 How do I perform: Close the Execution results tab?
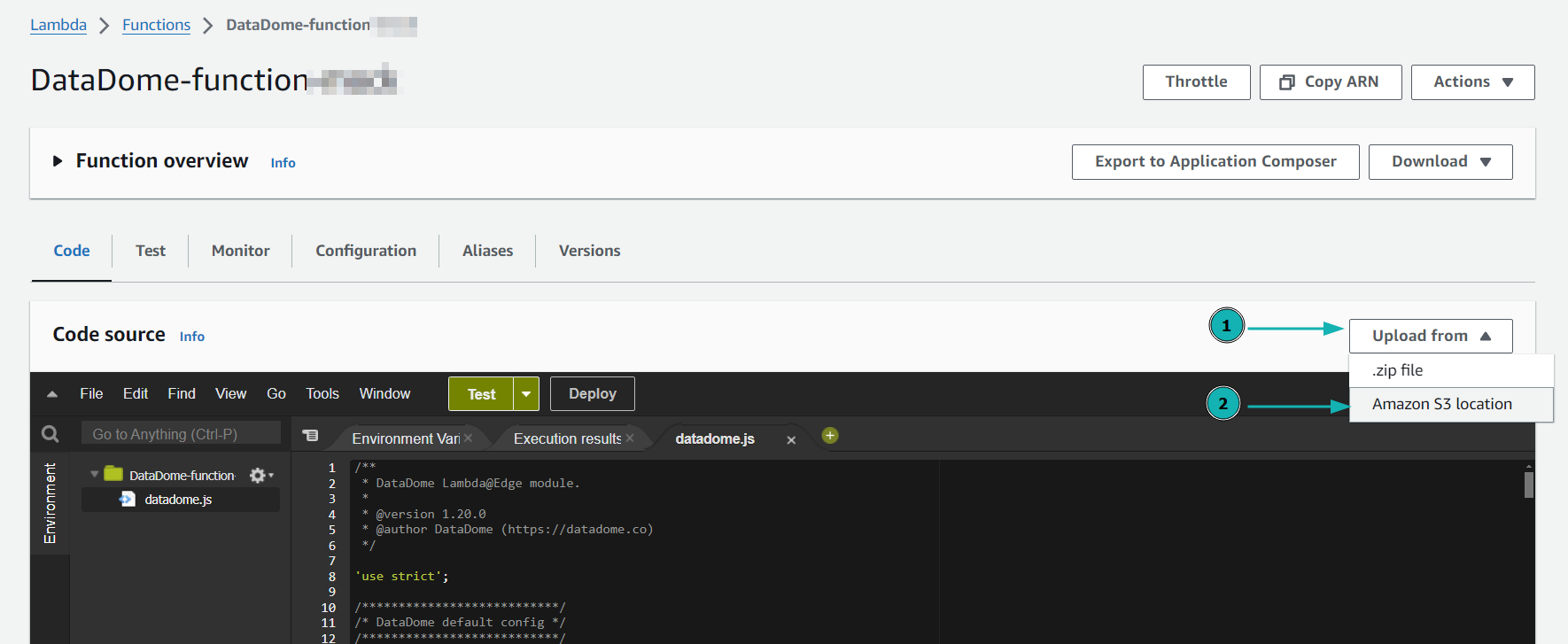tap(630, 438)
